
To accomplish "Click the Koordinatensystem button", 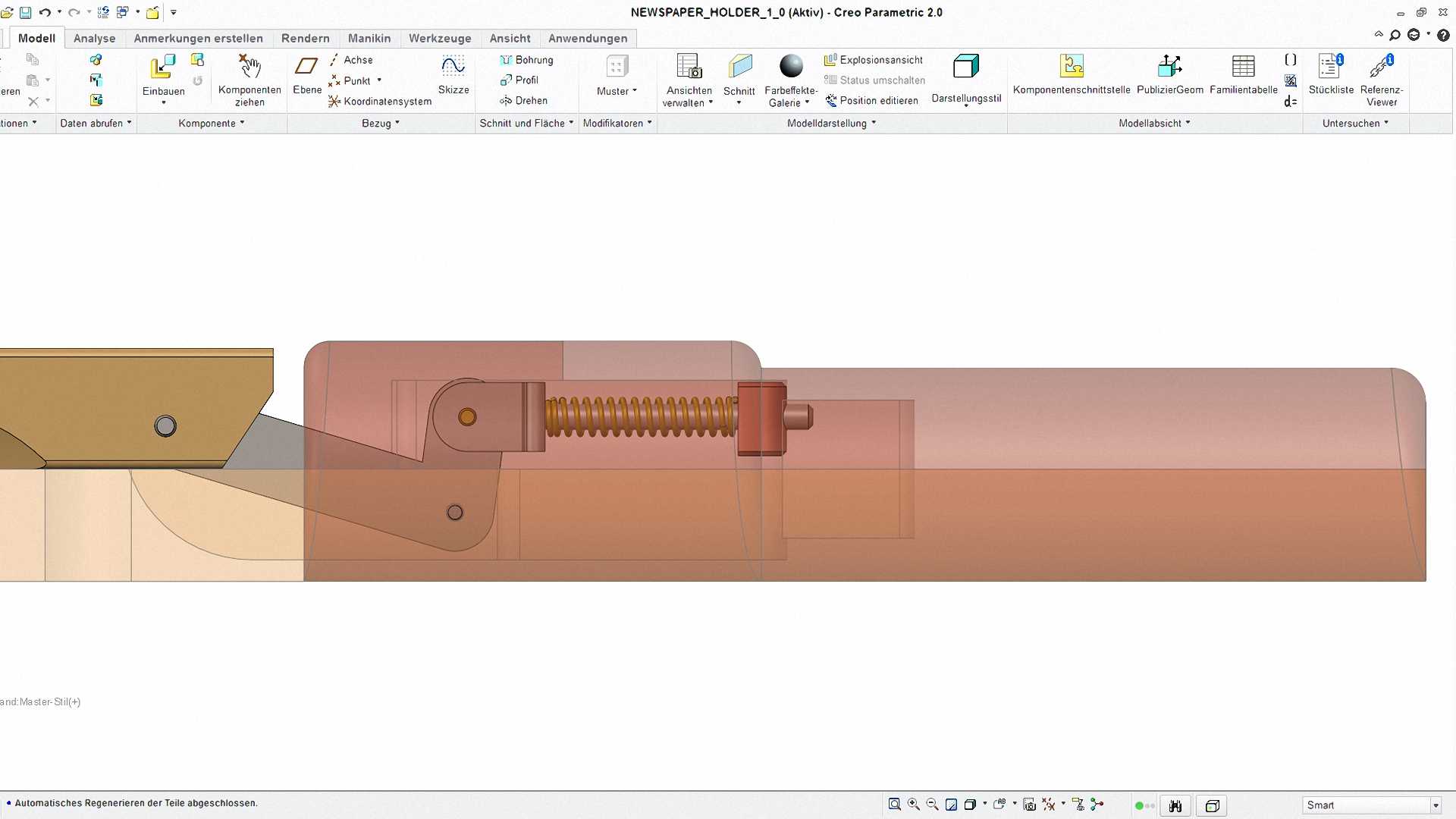I will click(x=380, y=101).
